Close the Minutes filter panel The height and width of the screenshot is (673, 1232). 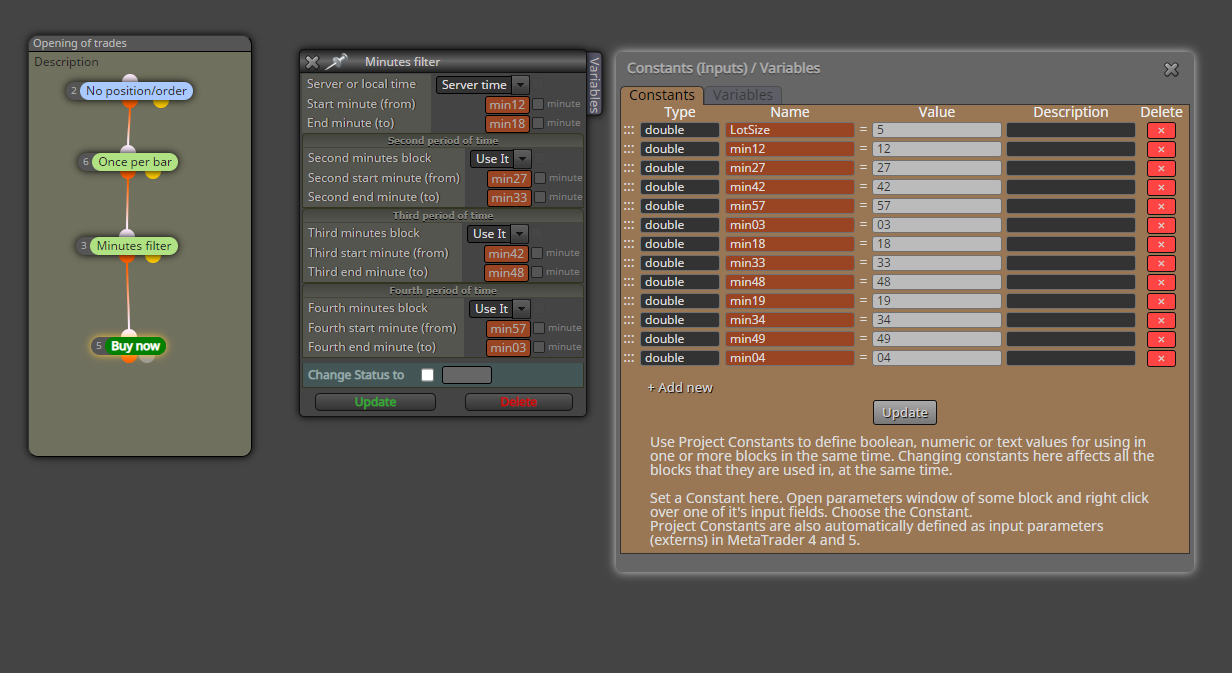[312, 62]
